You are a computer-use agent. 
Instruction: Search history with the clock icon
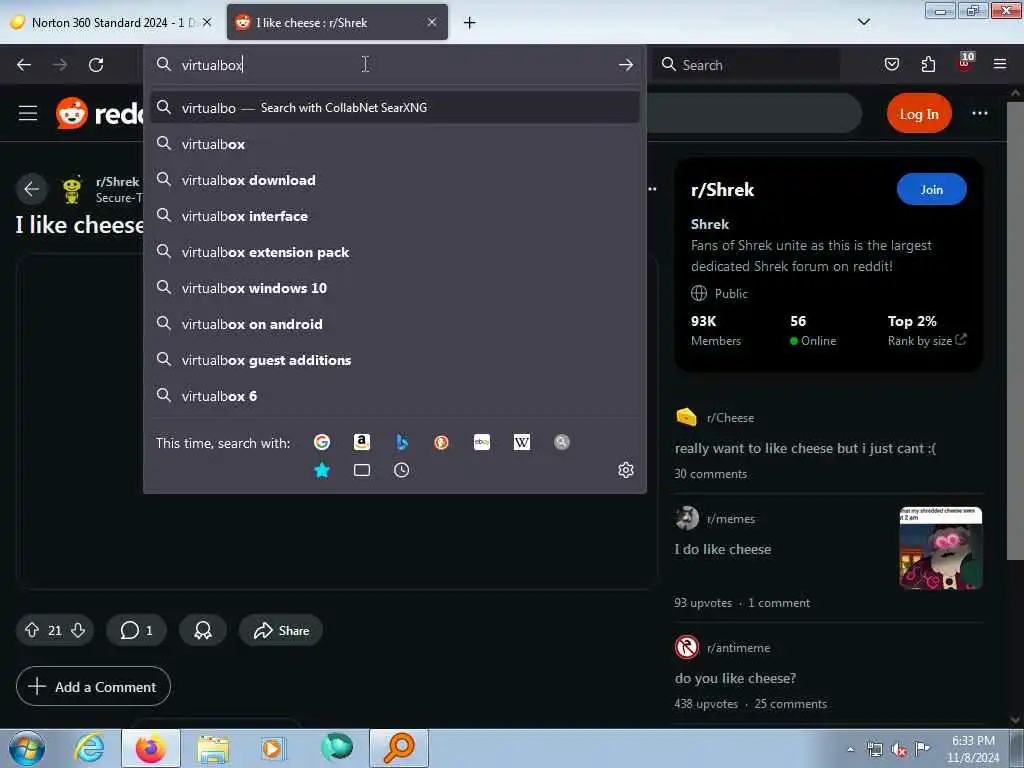tap(402, 470)
